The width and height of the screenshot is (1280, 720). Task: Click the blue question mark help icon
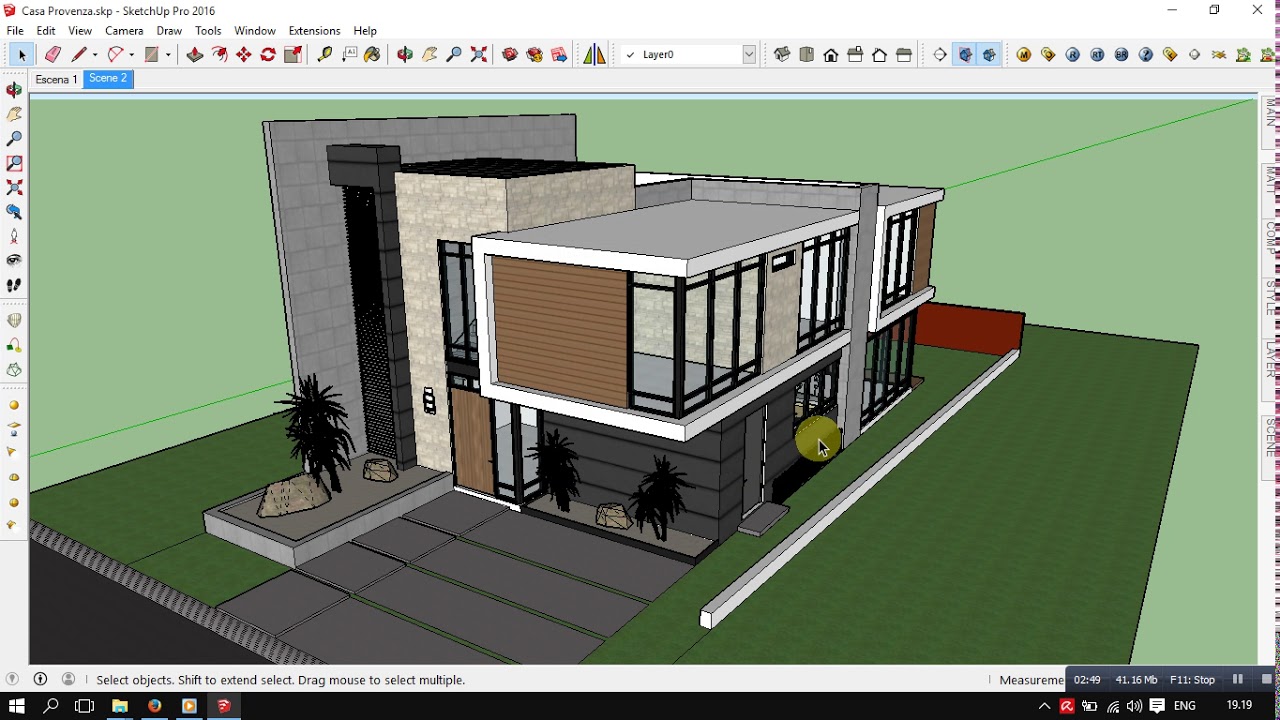tap(1146, 55)
